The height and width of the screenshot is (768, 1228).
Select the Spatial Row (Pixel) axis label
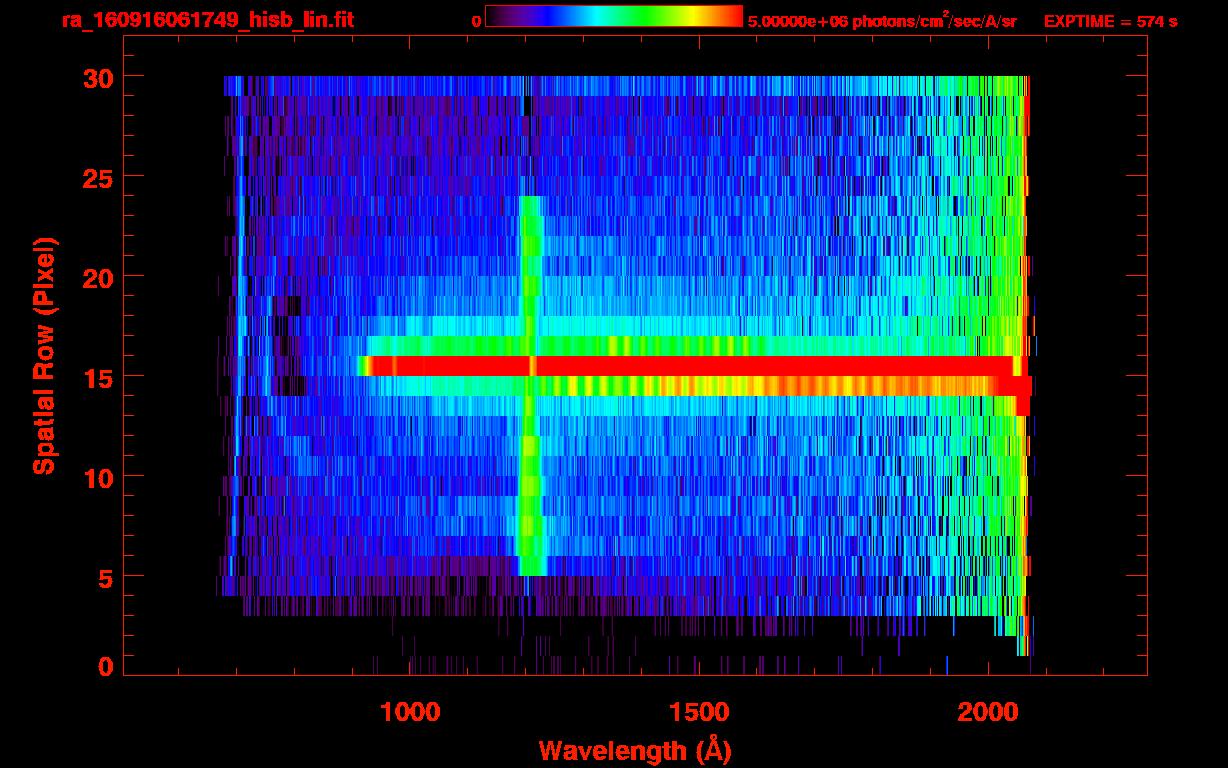point(44,356)
